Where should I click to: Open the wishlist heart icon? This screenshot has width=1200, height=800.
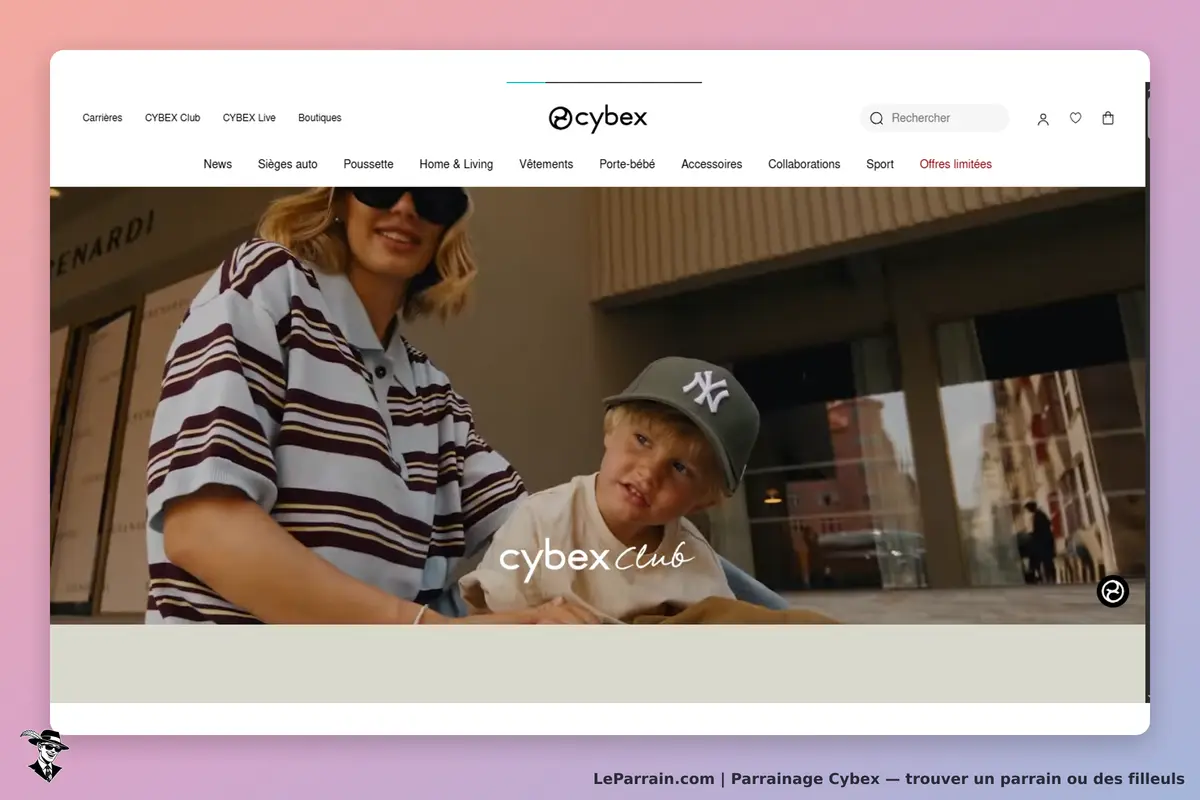click(x=1075, y=118)
